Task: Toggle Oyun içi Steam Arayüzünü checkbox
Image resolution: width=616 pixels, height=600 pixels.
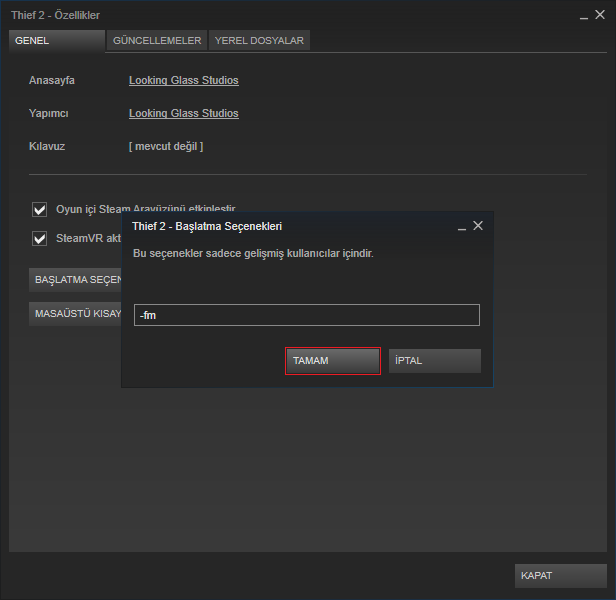Action: coord(39,209)
